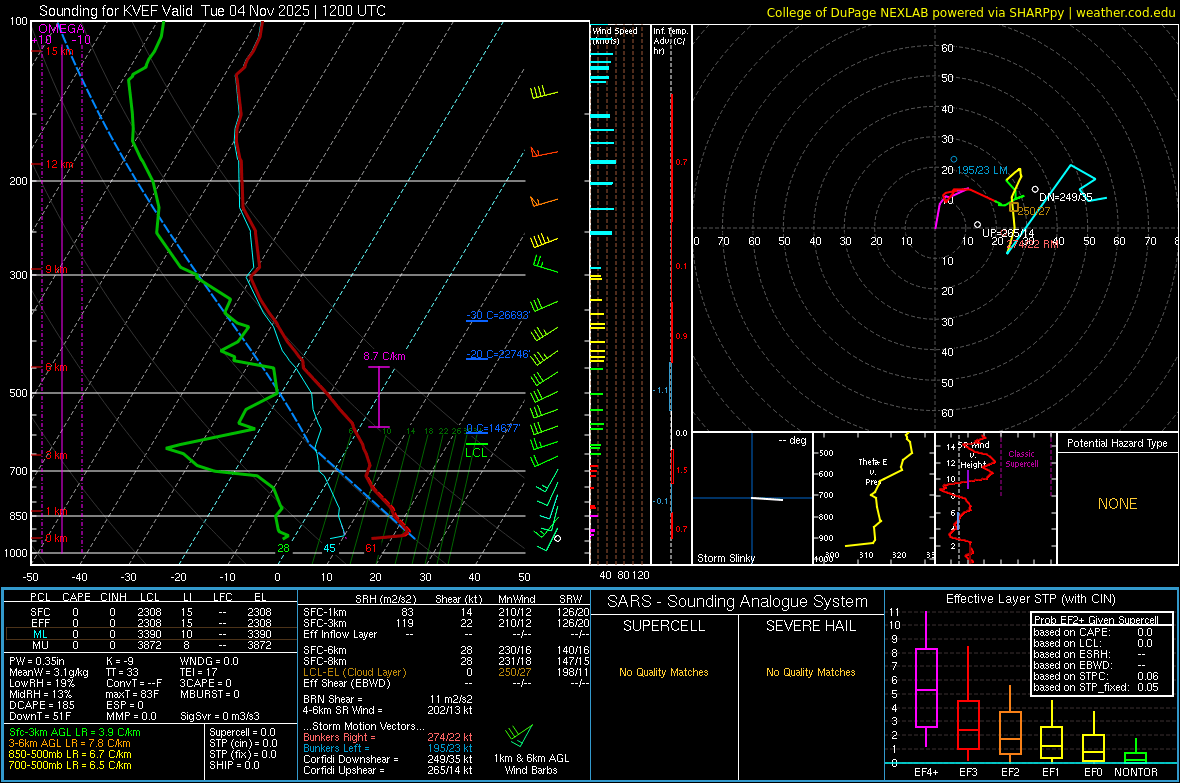
Task: Click the 'PW = 0.35in' value
Action: pyautogui.click(x=37, y=661)
